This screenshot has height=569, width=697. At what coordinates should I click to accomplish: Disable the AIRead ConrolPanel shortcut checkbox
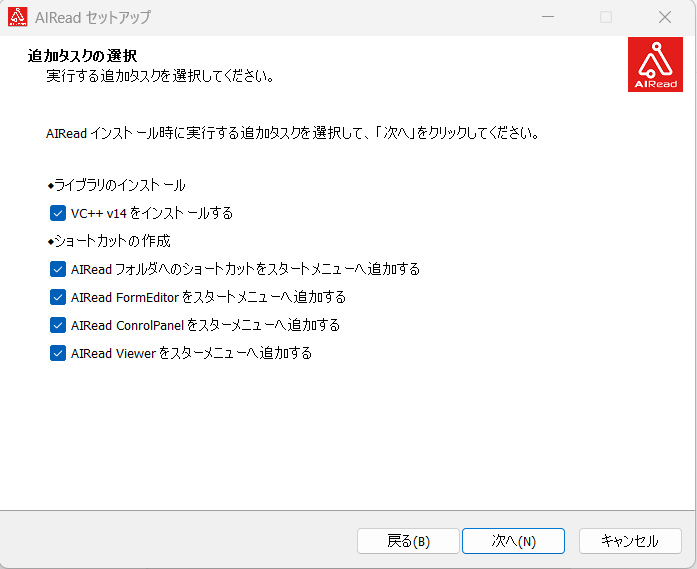coord(57,325)
